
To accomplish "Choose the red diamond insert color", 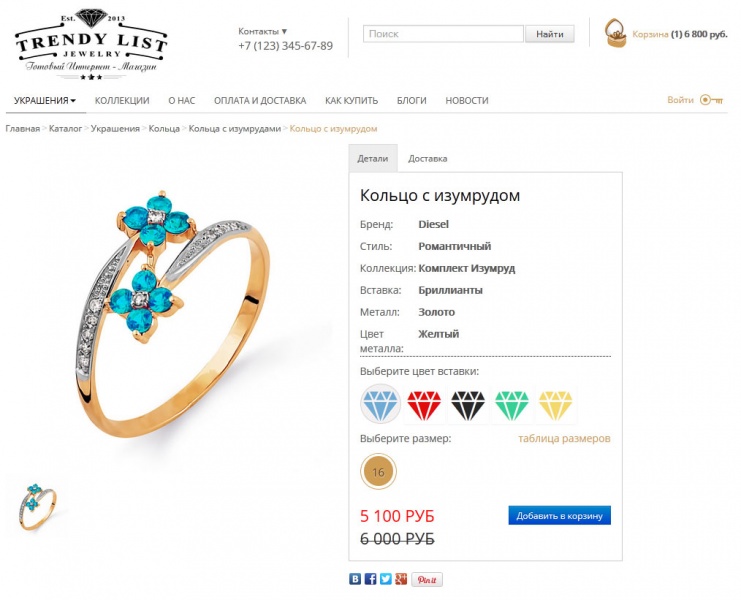I will pyautogui.click(x=424, y=405).
